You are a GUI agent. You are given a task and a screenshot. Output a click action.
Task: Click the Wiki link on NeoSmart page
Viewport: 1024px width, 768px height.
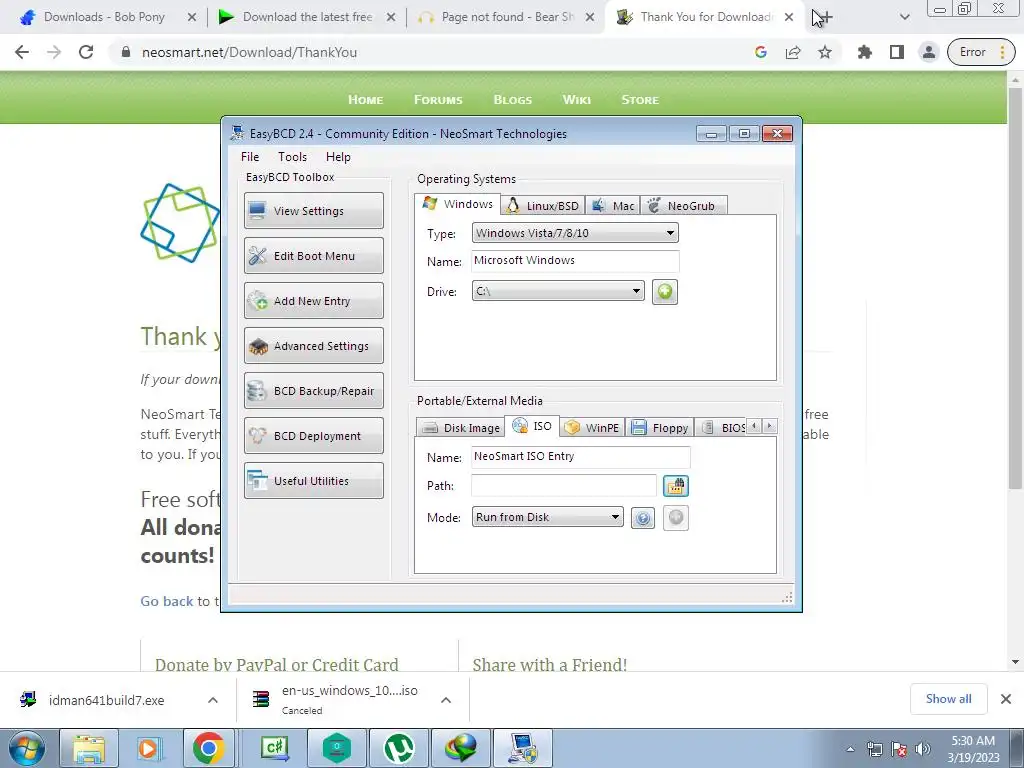pos(577,100)
